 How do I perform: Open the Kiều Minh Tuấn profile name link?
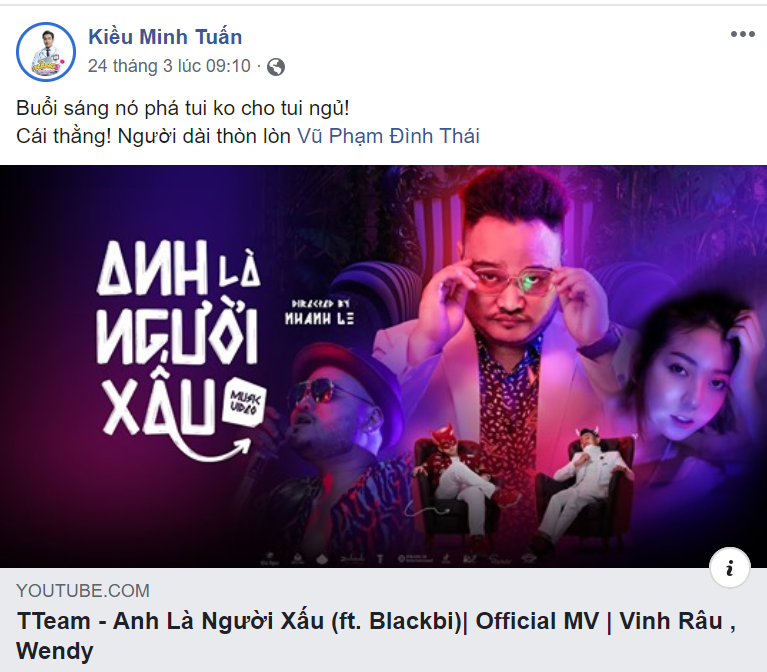[165, 37]
